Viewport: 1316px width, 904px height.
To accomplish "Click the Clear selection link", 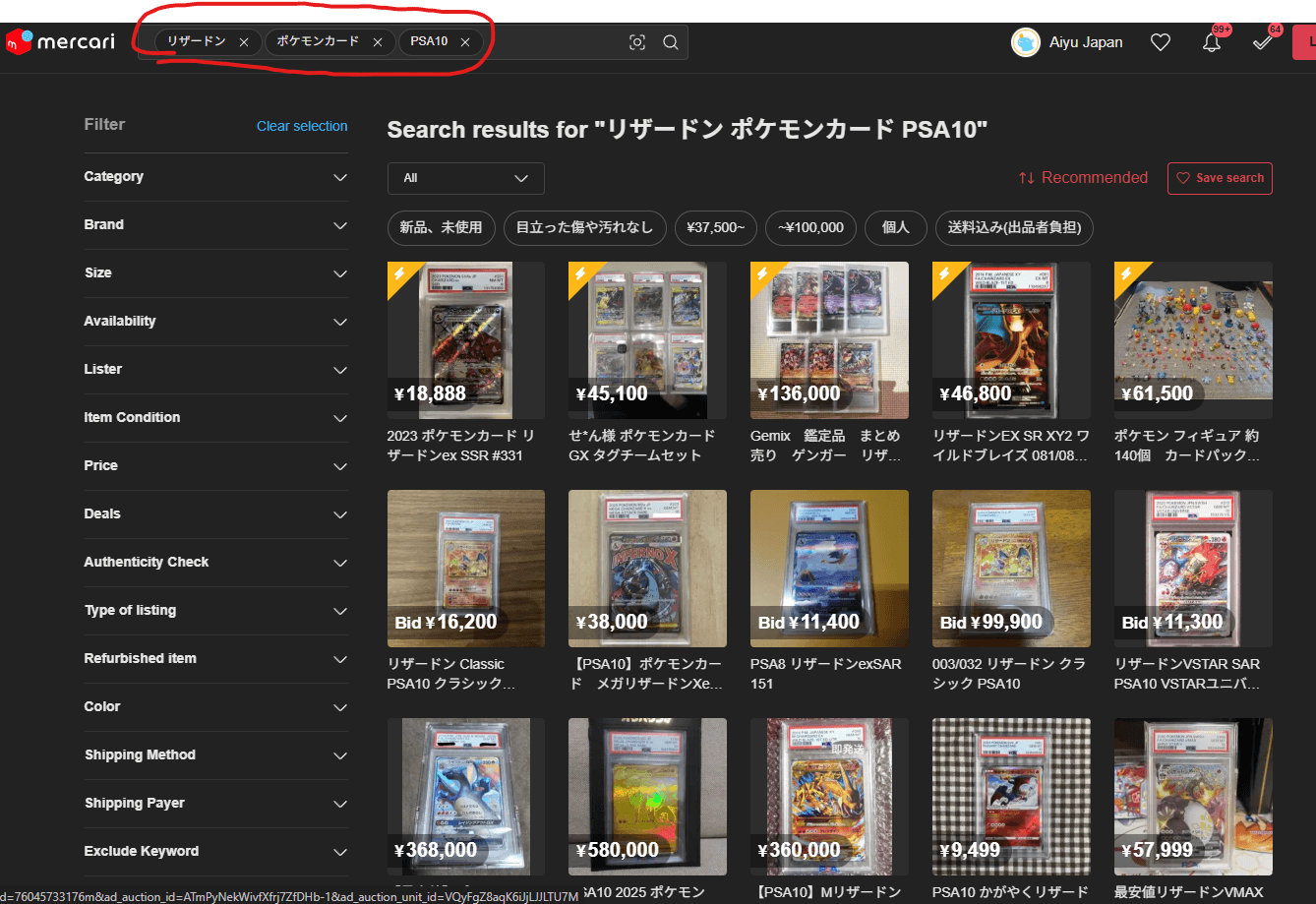I will (x=302, y=126).
